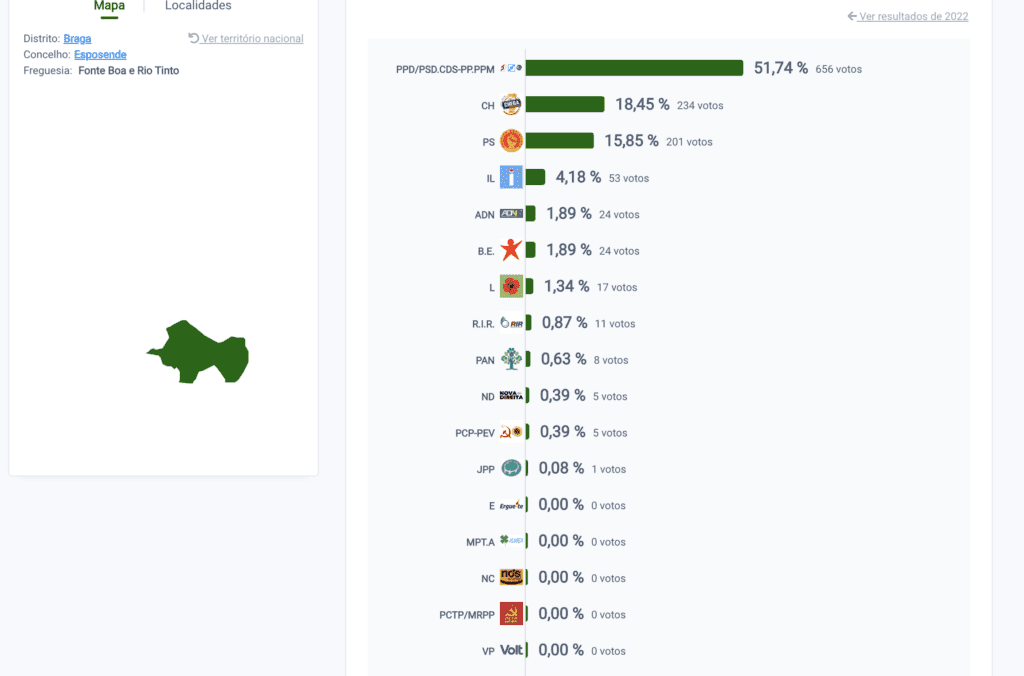
Task: Click the green Fonte Boa map shape
Action: pyautogui.click(x=198, y=353)
